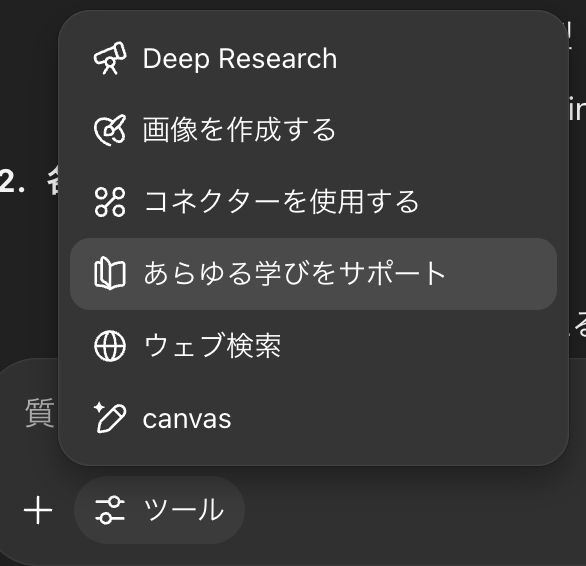Pick the highlighted あらゆる学びをサポート item
The width and height of the screenshot is (586, 566).
coord(313,274)
